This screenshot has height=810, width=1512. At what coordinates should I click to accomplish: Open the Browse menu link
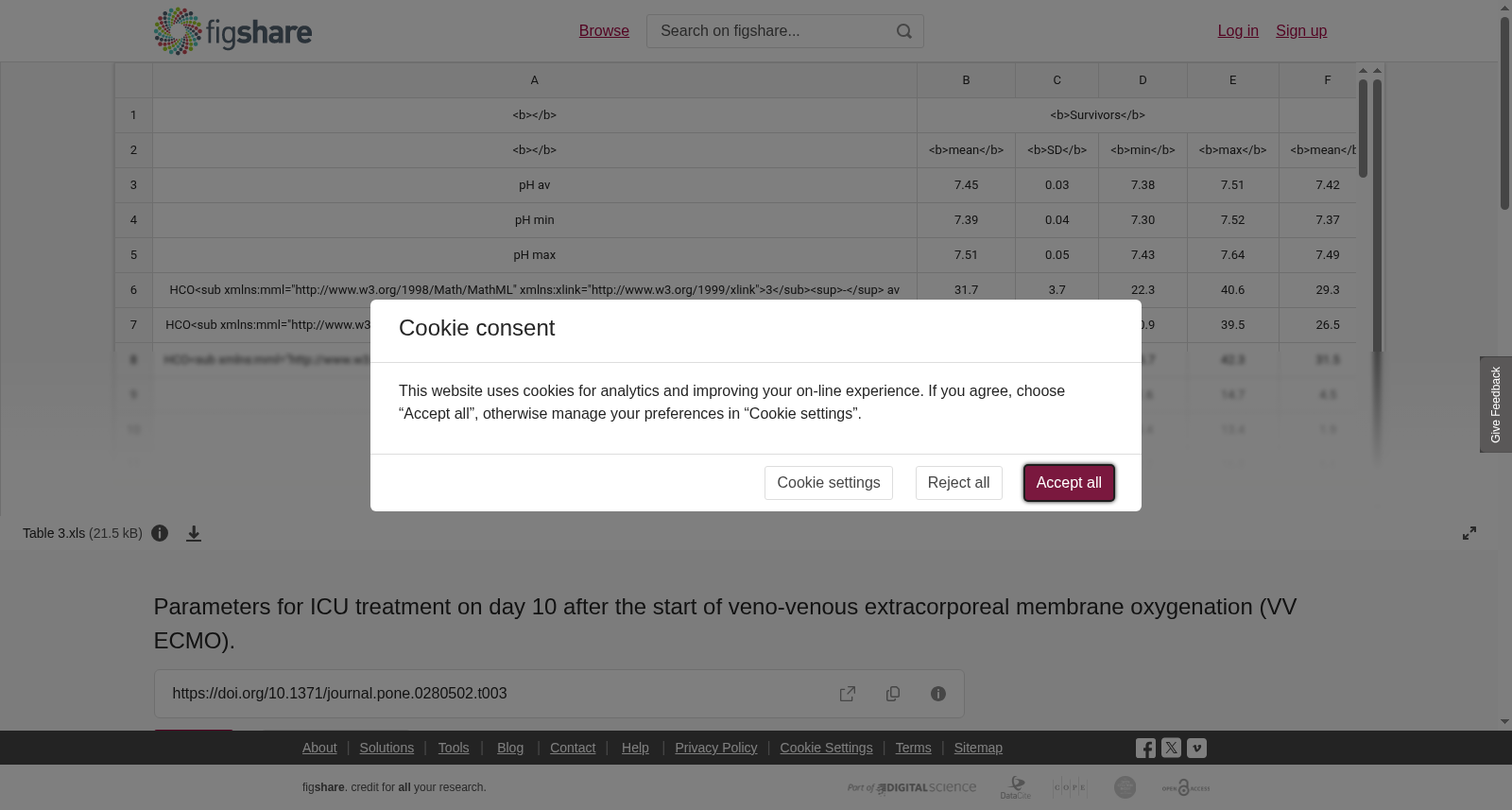[604, 31]
